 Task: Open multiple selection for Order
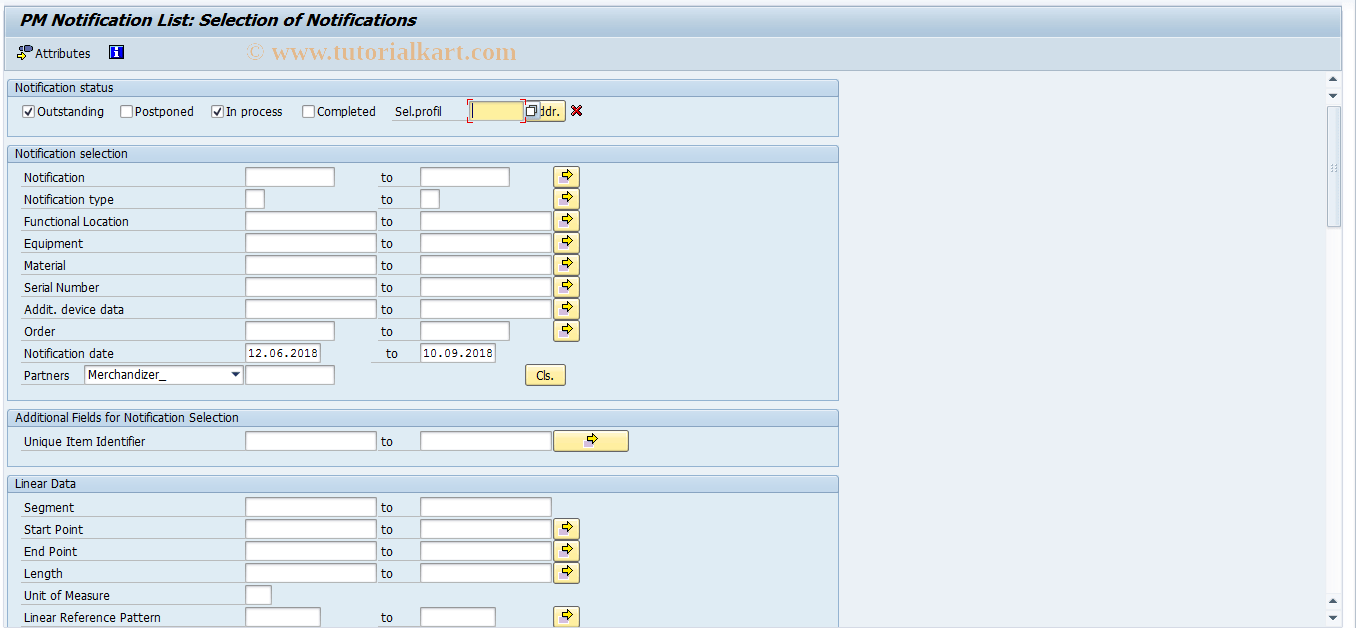pos(566,330)
